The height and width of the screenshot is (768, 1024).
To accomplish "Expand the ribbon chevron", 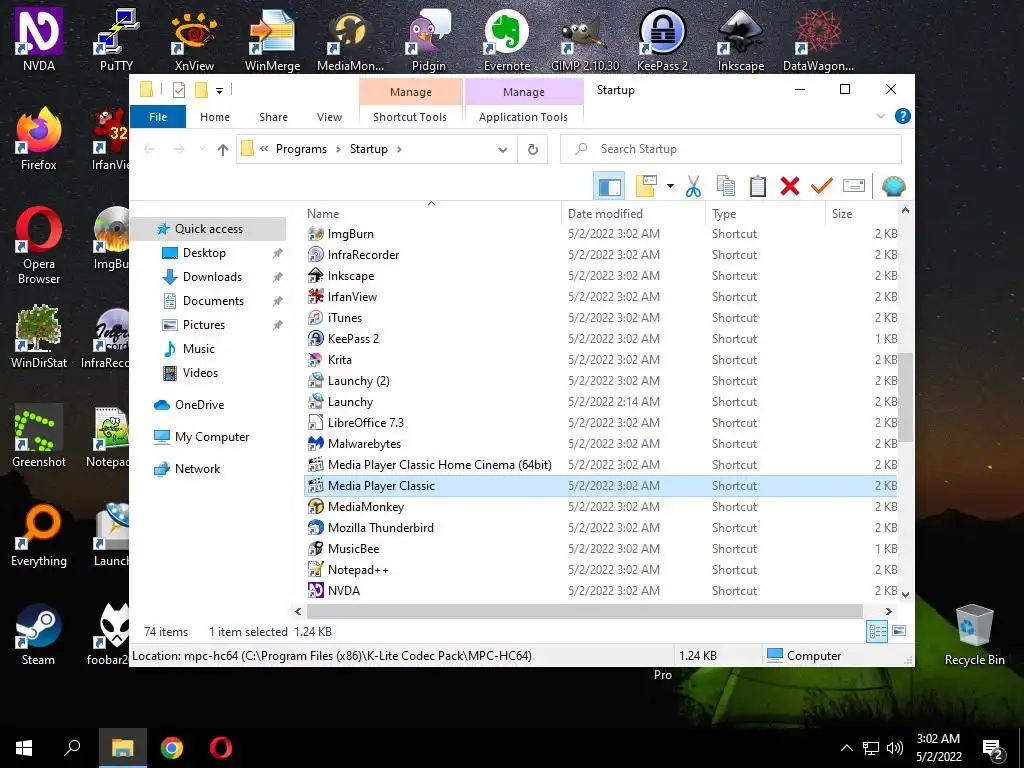I will 881,116.
